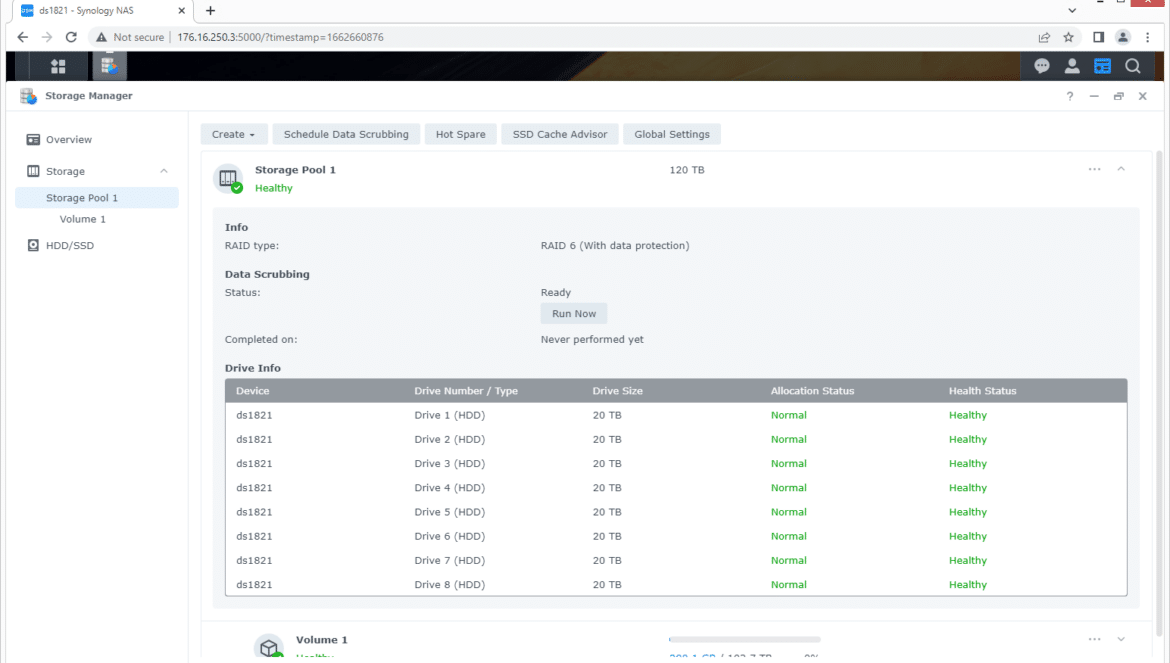Screen dimensions: 1170x663
Task: Click the Overview sidebar icon
Action: tap(33, 139)
